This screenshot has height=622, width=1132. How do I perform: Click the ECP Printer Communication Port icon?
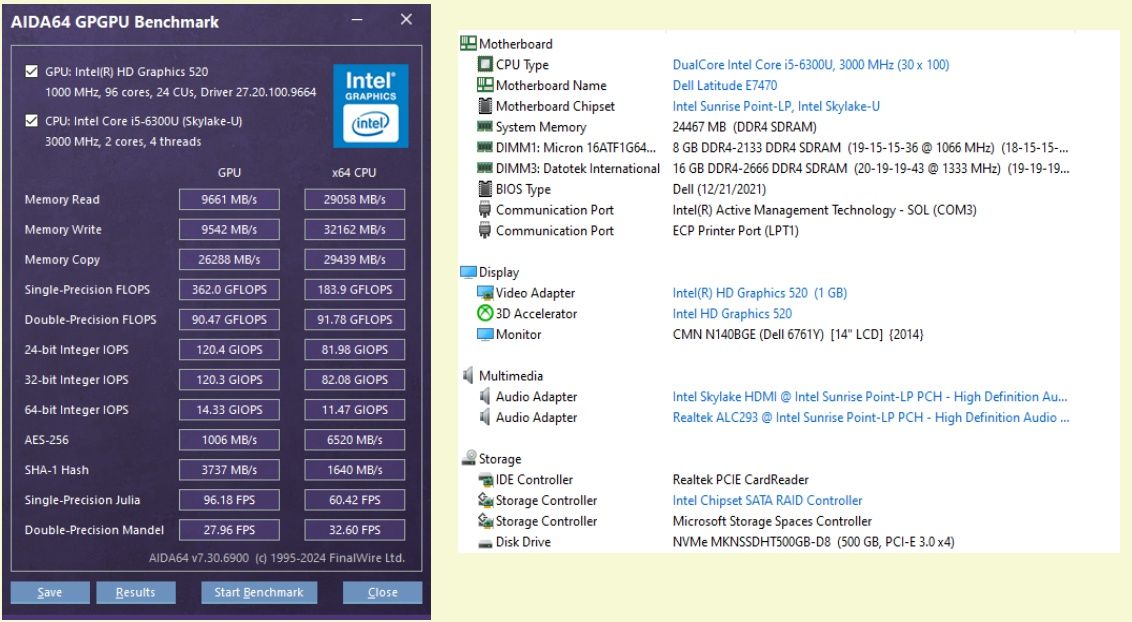(x=485, y=231)
